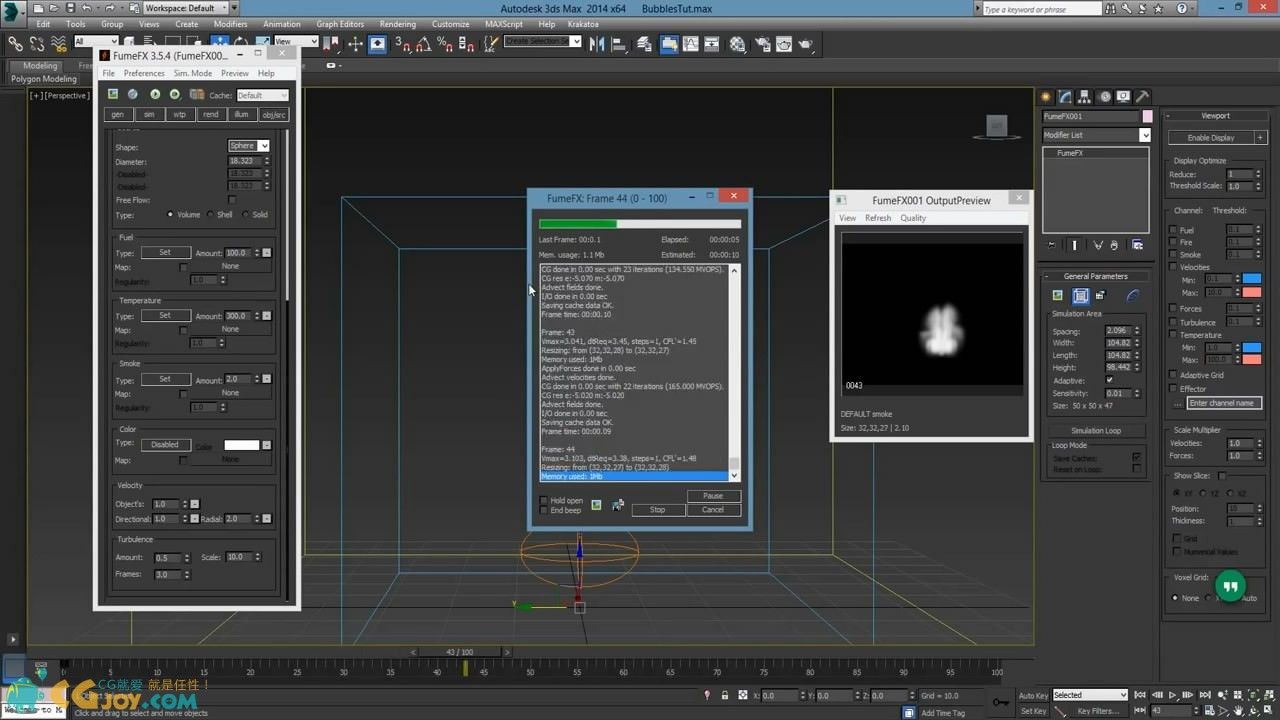This screenshot has width=1280, height=720.
Task: Open the Display tab in command panel
Action: (1123, 97)
